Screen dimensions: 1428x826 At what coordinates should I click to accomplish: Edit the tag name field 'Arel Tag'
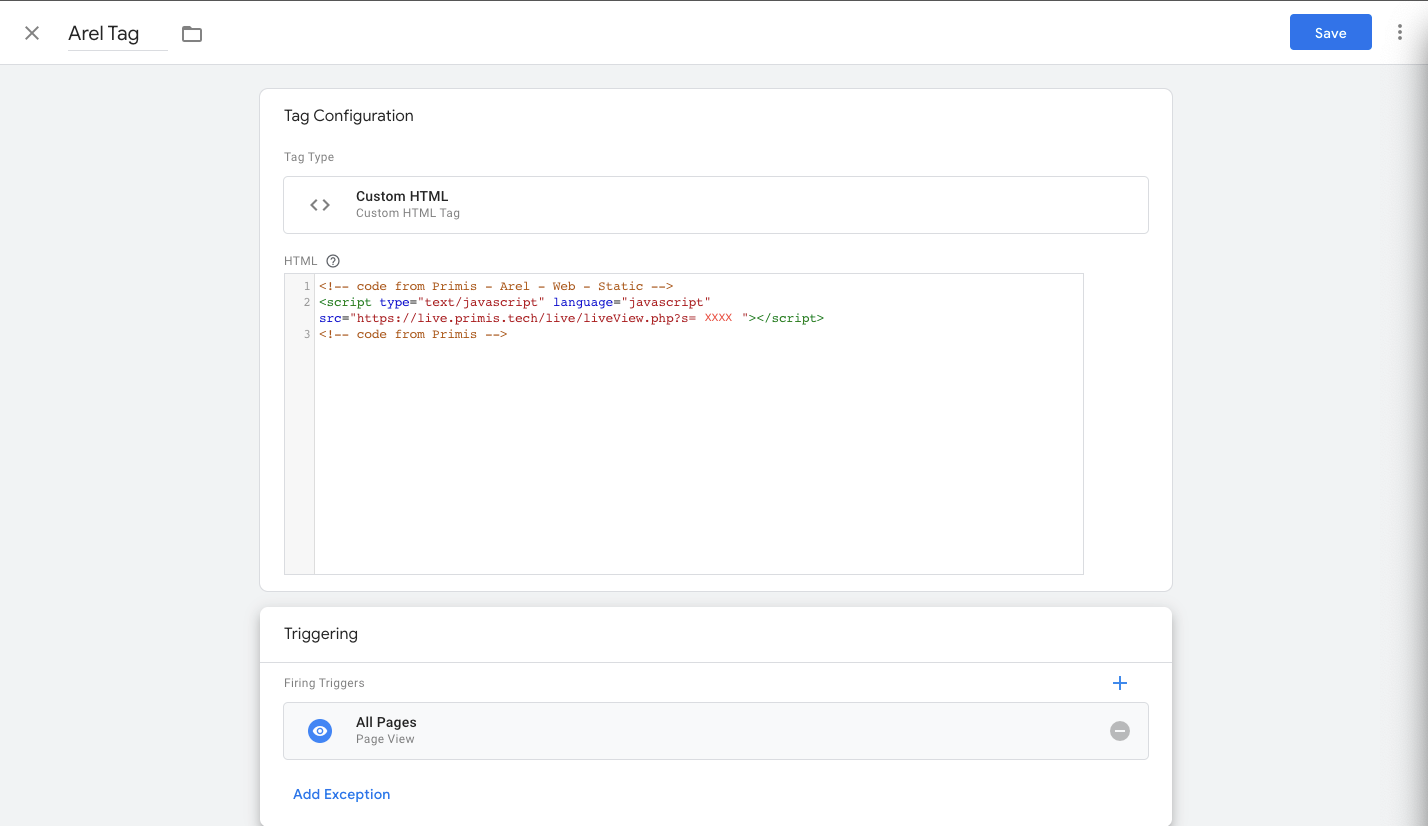coord(117,33)
